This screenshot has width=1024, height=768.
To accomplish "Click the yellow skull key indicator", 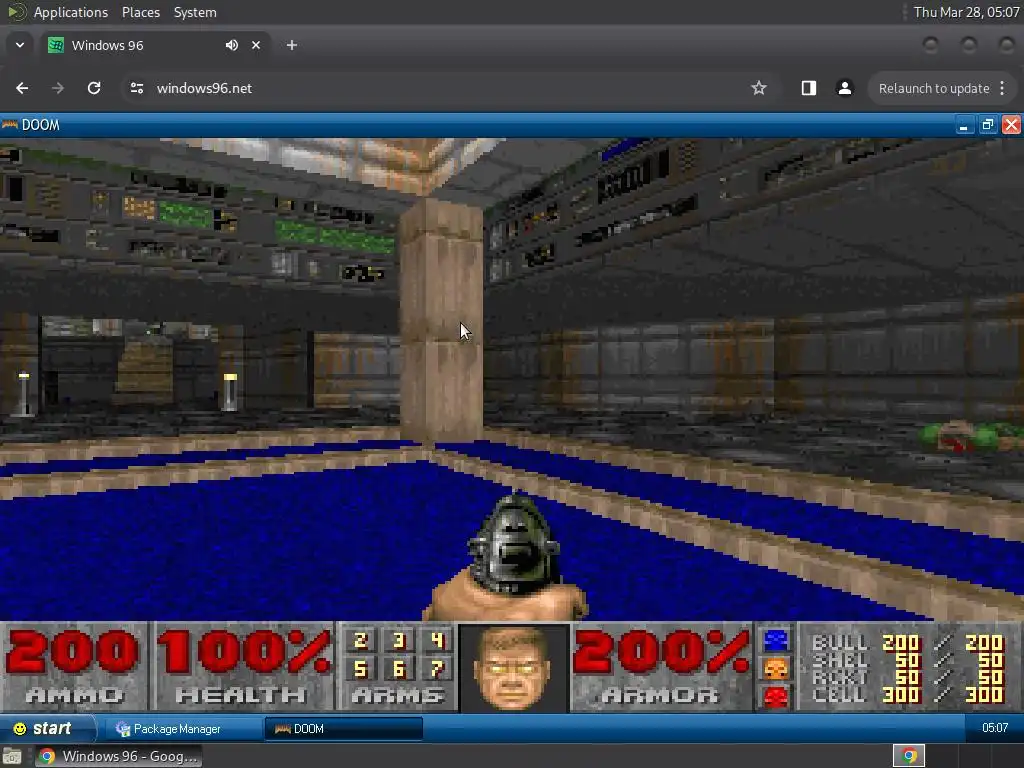I will pyautogui.click(x=776, y=669).
